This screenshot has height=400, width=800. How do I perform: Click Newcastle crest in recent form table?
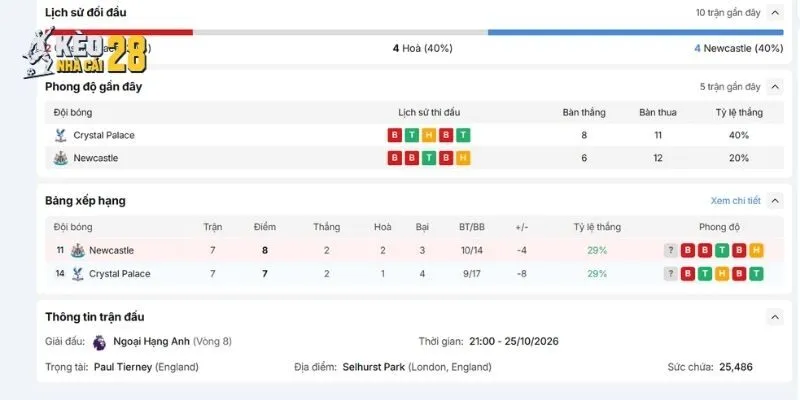click(x=60, y=158)
